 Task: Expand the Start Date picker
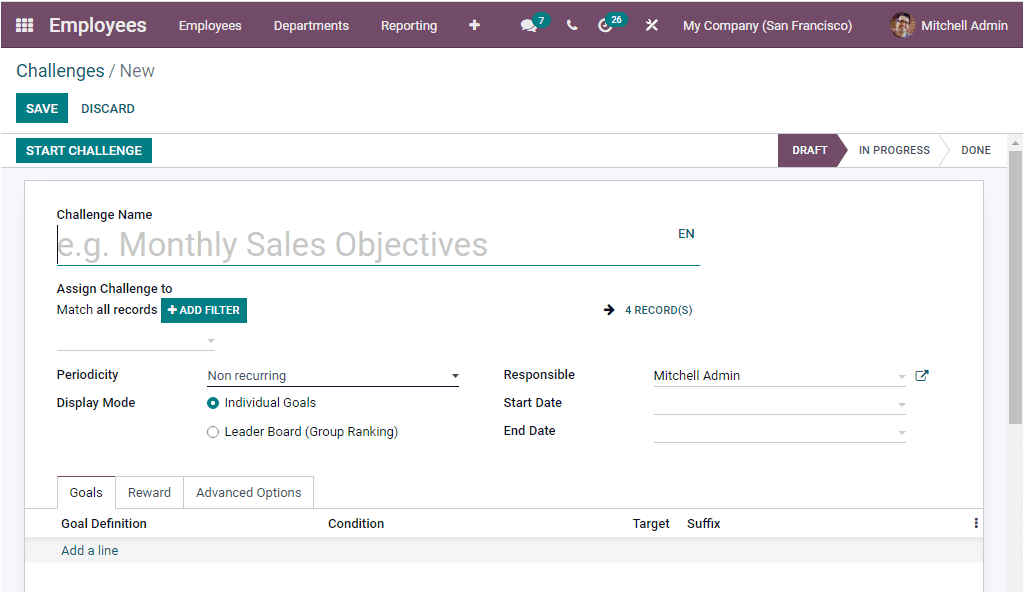[902, 402]
